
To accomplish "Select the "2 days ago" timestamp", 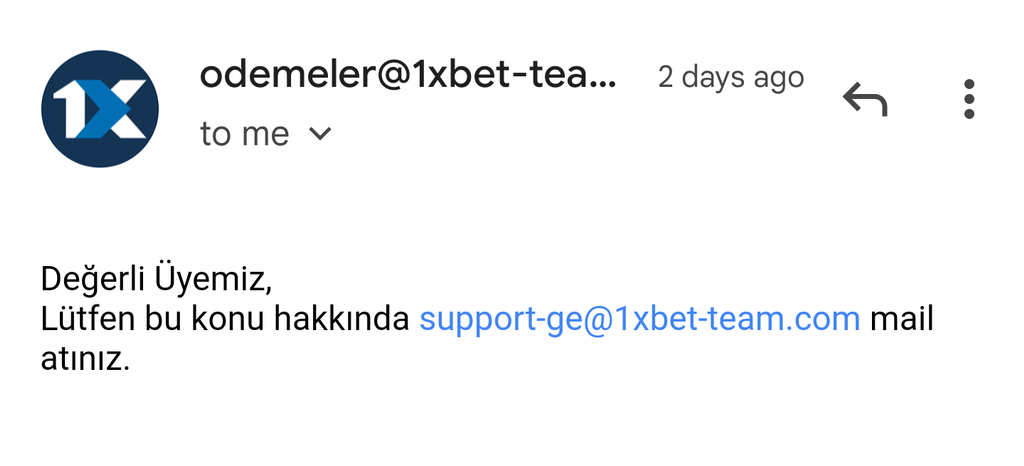I will click(731, 78).
